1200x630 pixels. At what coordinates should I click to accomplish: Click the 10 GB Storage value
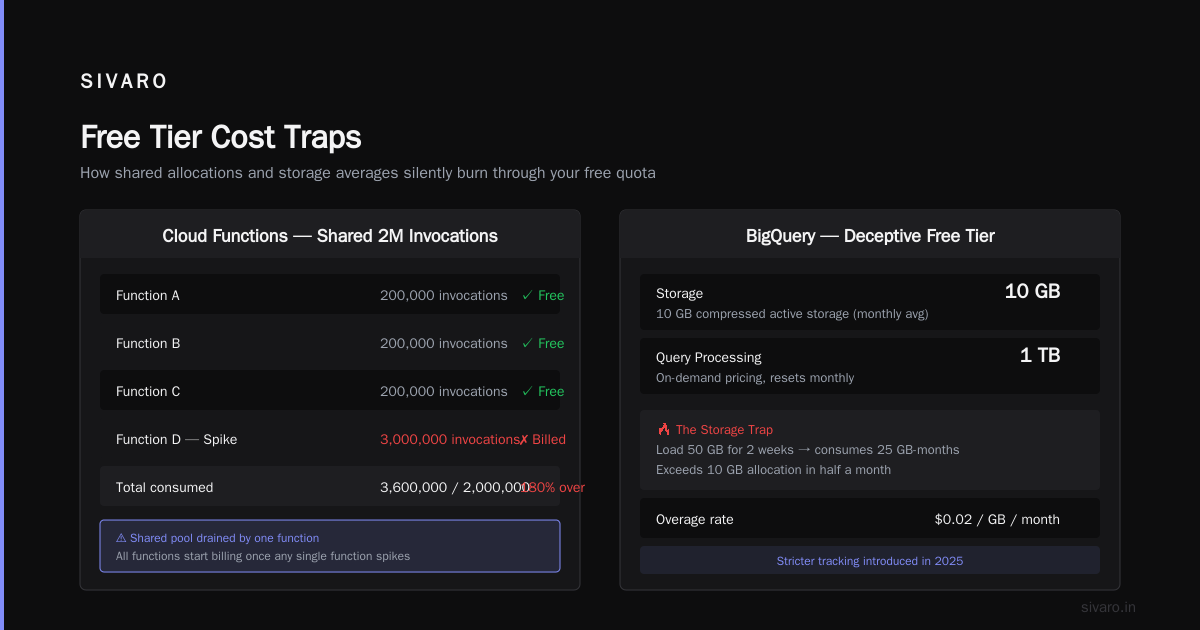click(1032, 292)
